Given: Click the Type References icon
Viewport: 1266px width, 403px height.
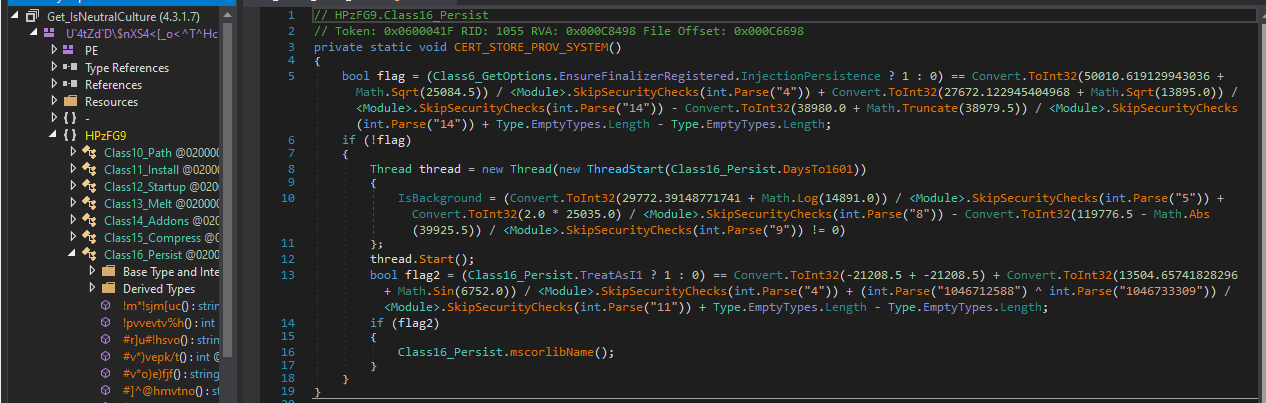Looking at the screenshot, I should pyautogui.click(x=69, y=67).
